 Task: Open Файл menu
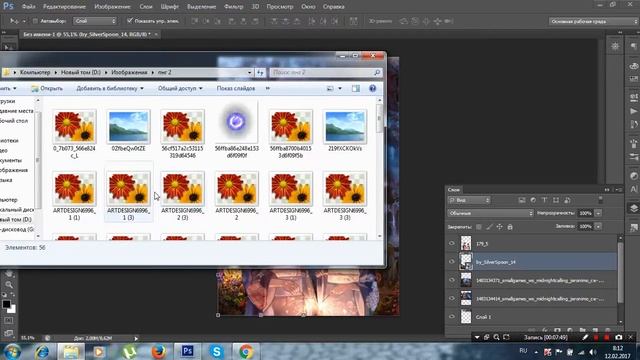28,7
